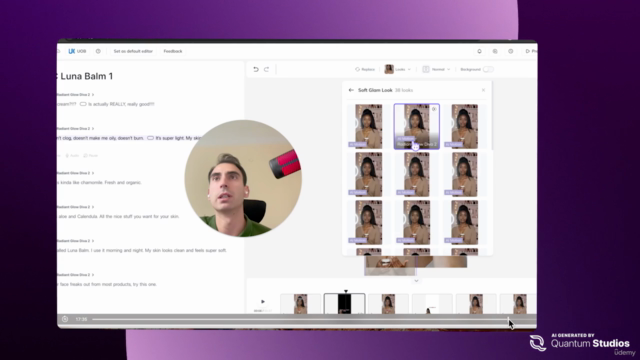Image resolution: width=640 pixels, height=360 pixels.
Task: Click the history clock icon beside UOB
Action: [x=98, y=51]
